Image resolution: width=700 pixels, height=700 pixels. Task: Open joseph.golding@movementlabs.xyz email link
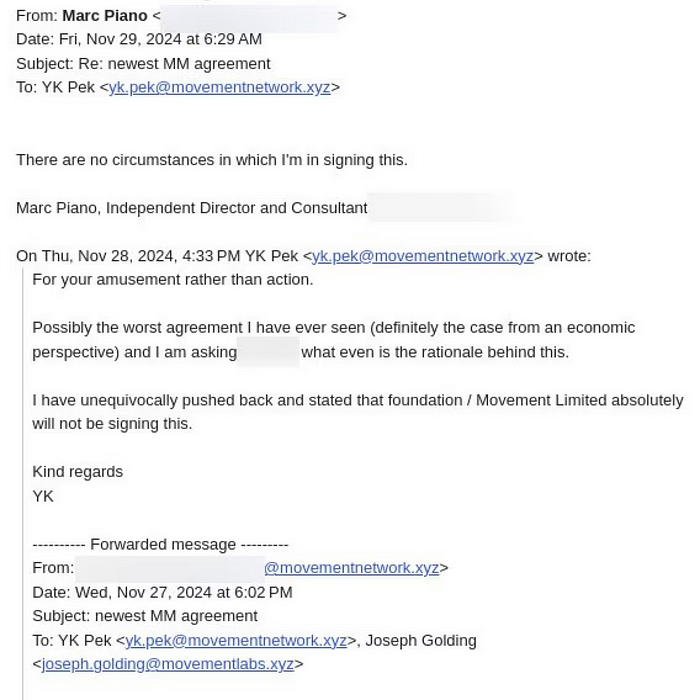(x=168, y=664)
